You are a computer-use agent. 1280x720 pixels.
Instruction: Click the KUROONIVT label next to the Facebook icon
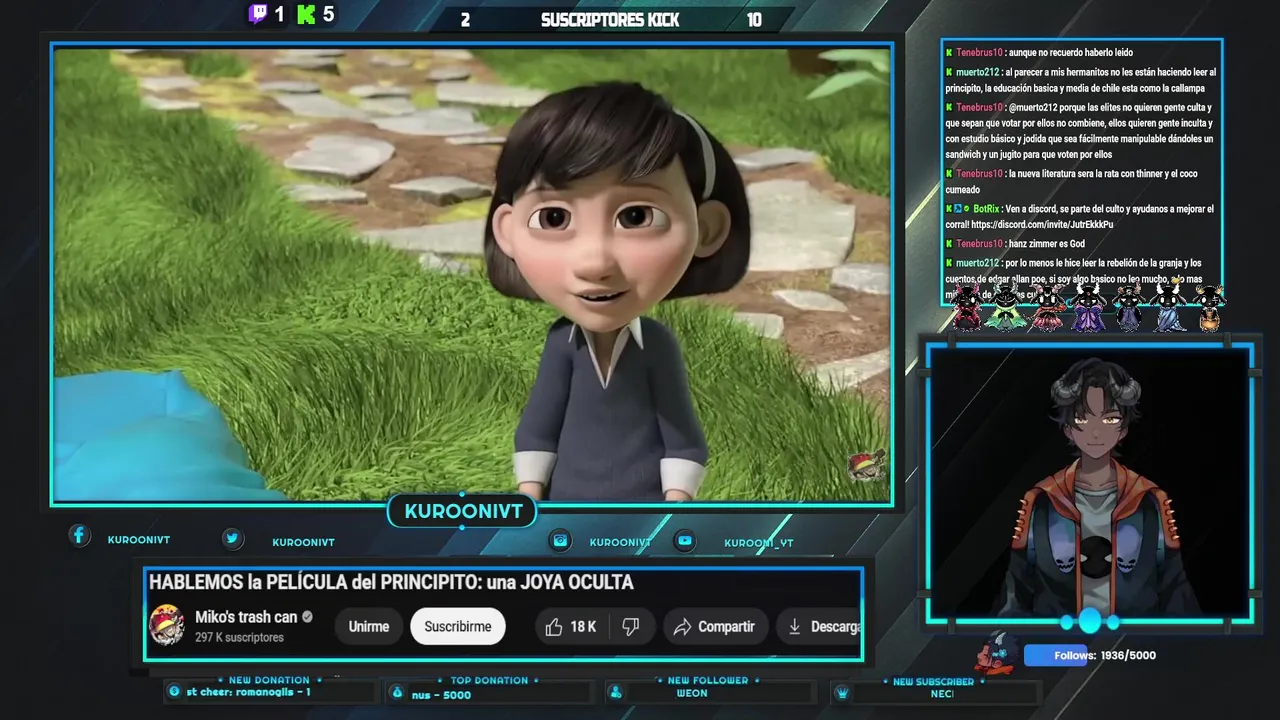click(139, 540)
